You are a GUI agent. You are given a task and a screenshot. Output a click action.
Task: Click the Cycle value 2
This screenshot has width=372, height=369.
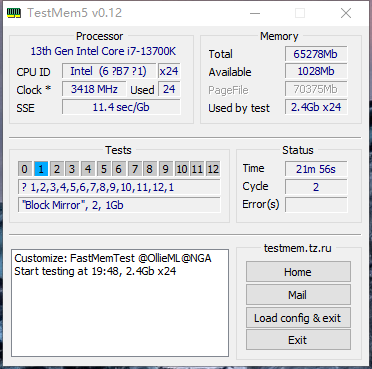click(316, 187)
